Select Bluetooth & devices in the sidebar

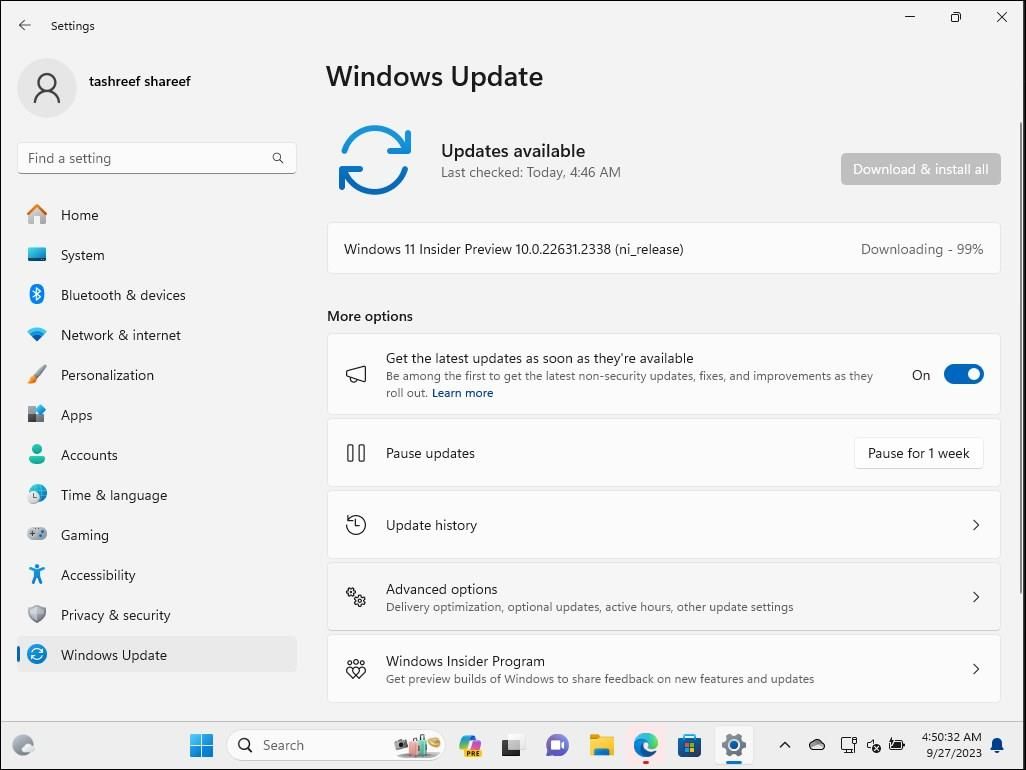(123, 295)
